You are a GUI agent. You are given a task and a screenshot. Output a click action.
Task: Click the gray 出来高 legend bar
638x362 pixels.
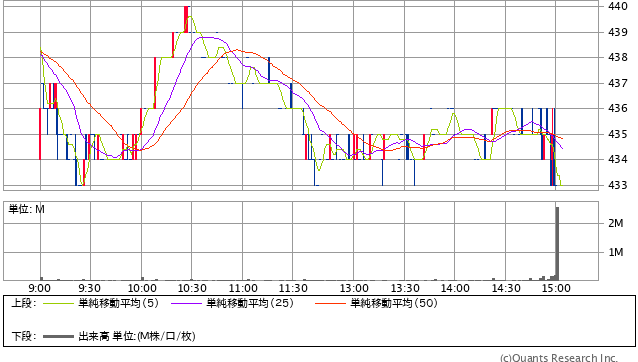[x=58, y=337]
